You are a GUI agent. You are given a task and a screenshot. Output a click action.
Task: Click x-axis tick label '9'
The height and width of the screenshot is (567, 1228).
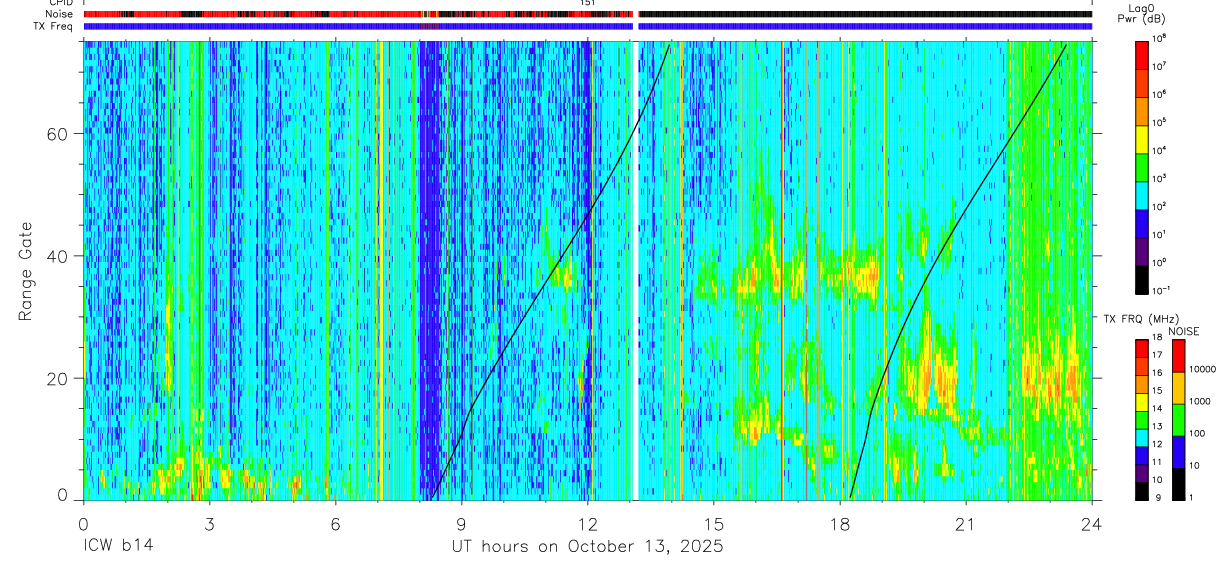(x=461, y=524)
